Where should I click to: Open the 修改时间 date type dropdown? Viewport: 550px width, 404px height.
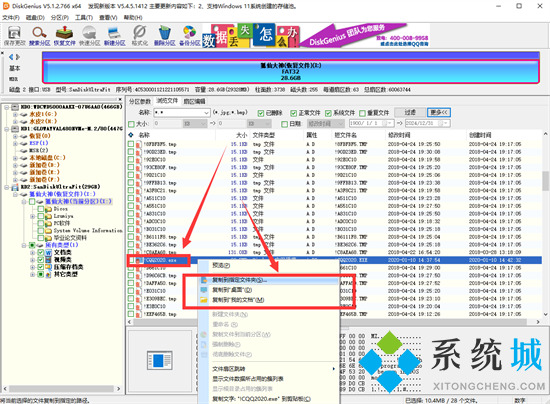tap(340, 124)
